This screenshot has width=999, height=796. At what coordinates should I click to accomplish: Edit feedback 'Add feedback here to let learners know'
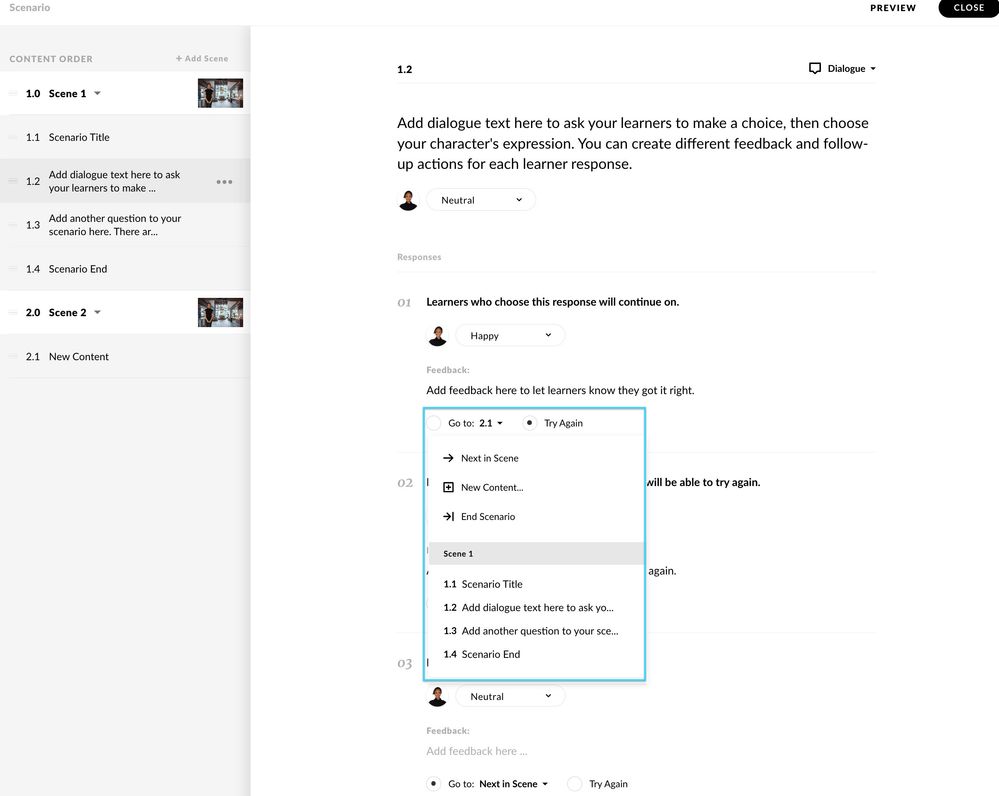click(x=560, y=390)
